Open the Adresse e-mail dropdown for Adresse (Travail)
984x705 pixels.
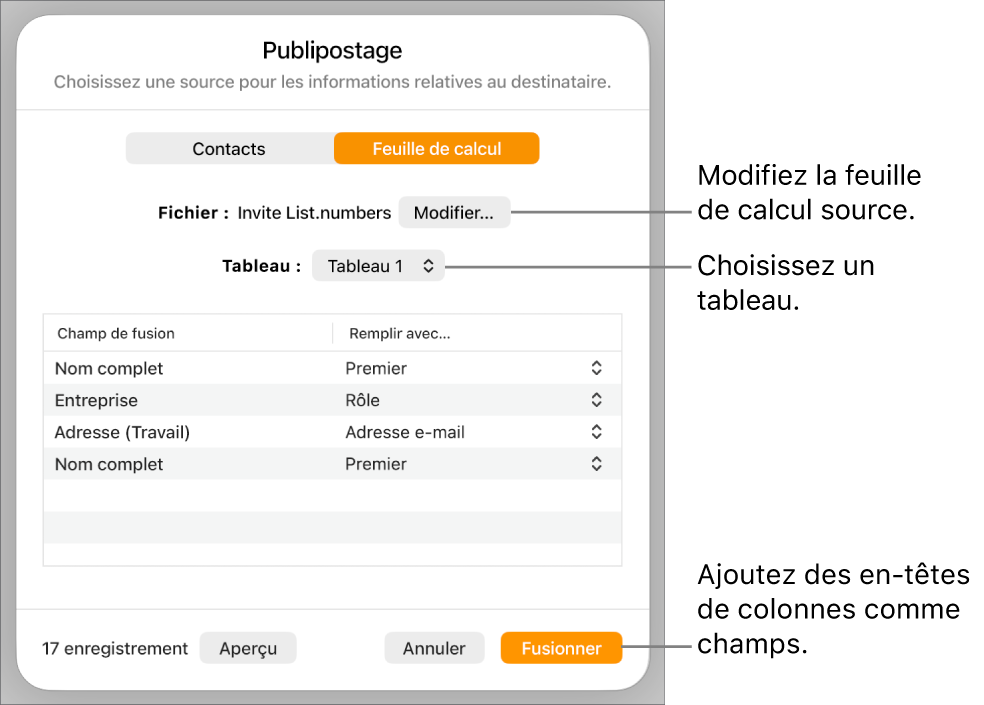click(x=596, y=432)
